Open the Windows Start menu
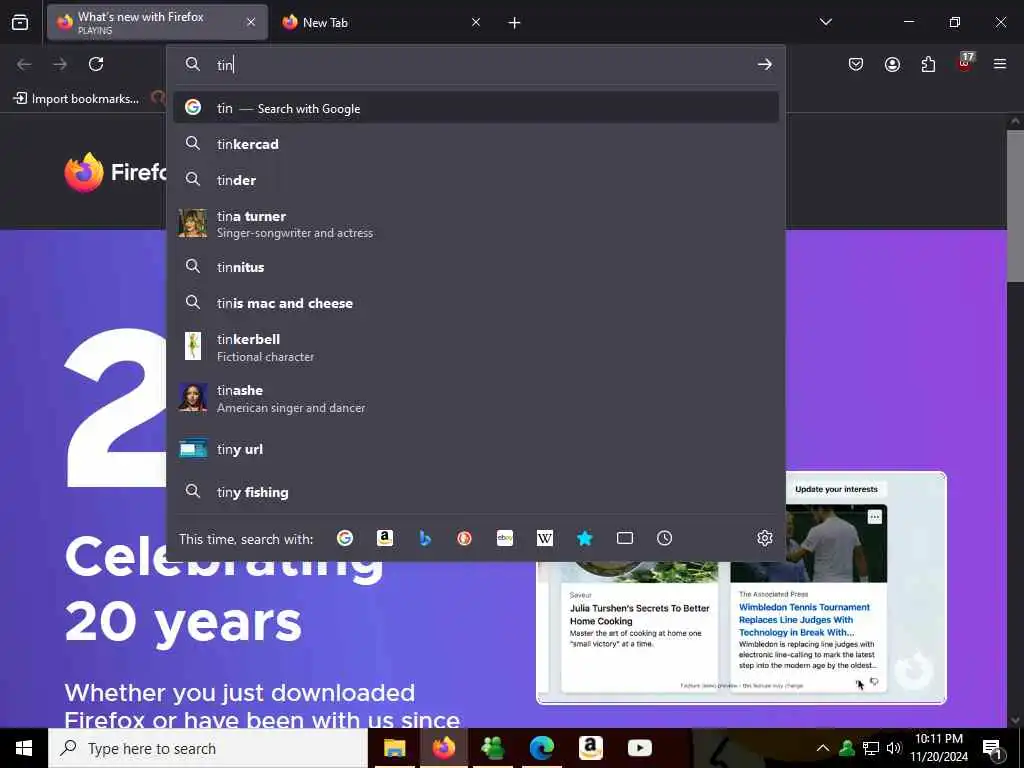 coord(24,748)
